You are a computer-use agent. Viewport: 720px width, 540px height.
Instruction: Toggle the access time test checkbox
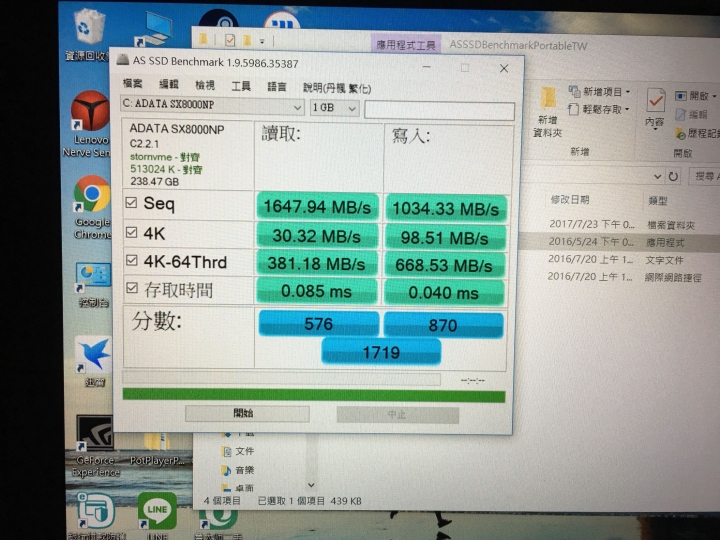[x=132, y=288]
